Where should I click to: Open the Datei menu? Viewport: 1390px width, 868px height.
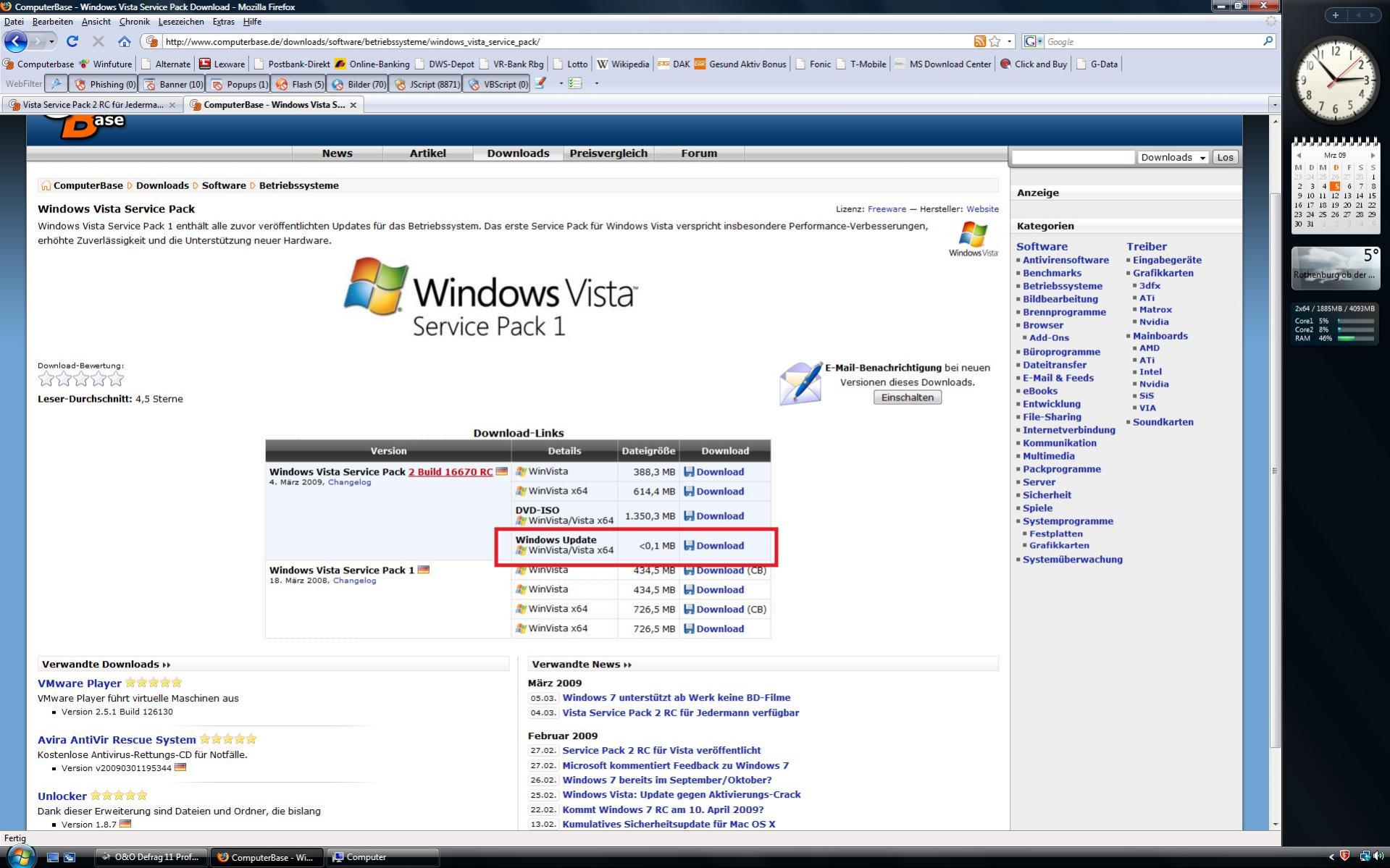[14, 22]
